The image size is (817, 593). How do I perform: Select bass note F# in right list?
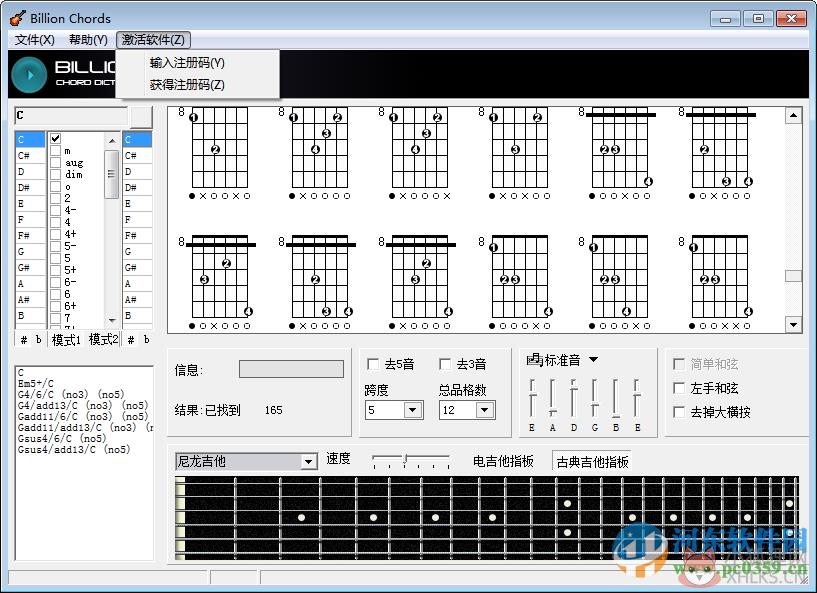click(x=138, y=235)
